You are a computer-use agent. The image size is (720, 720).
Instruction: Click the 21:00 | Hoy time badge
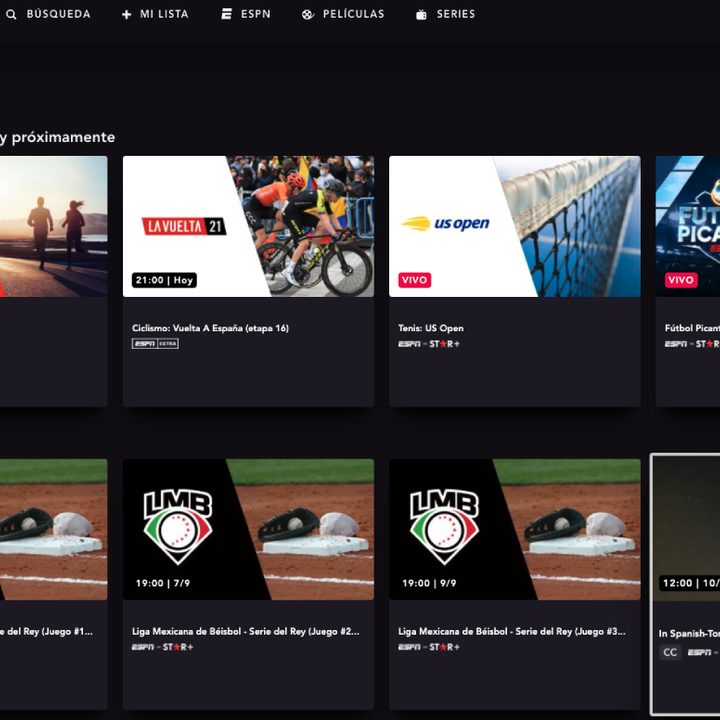(164, 280)
